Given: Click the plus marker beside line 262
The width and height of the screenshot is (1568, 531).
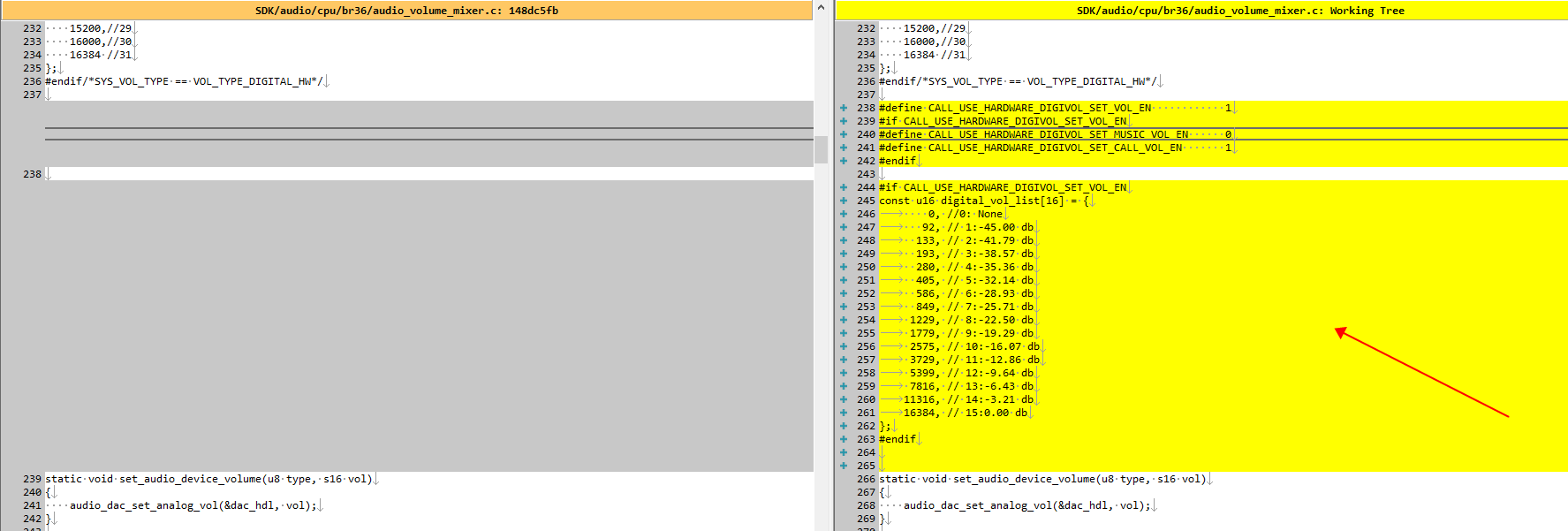Looking at the screenshot, I should tap(844, 426).
